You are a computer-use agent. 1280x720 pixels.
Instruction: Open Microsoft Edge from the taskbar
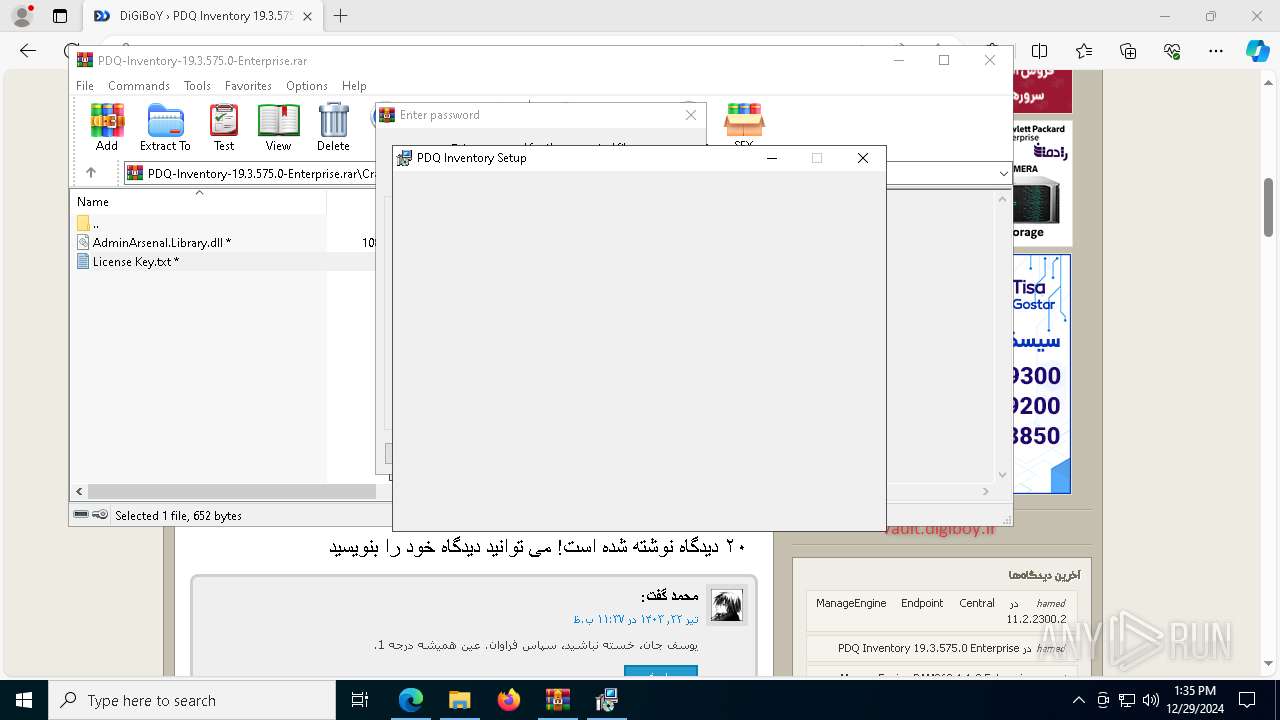(411, 700)
